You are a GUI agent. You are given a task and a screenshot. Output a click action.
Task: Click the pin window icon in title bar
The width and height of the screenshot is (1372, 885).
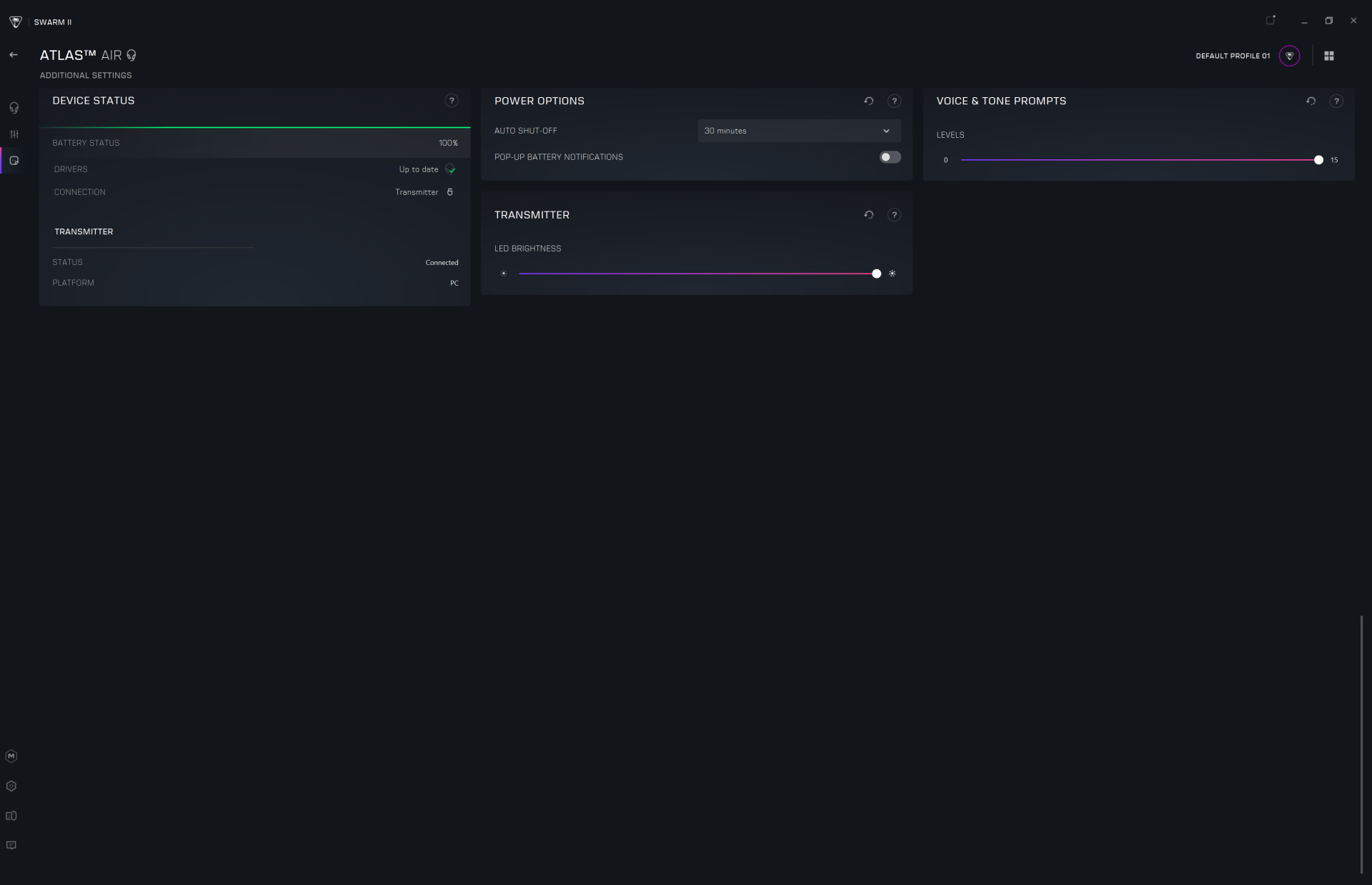(x=1271, y=21)
